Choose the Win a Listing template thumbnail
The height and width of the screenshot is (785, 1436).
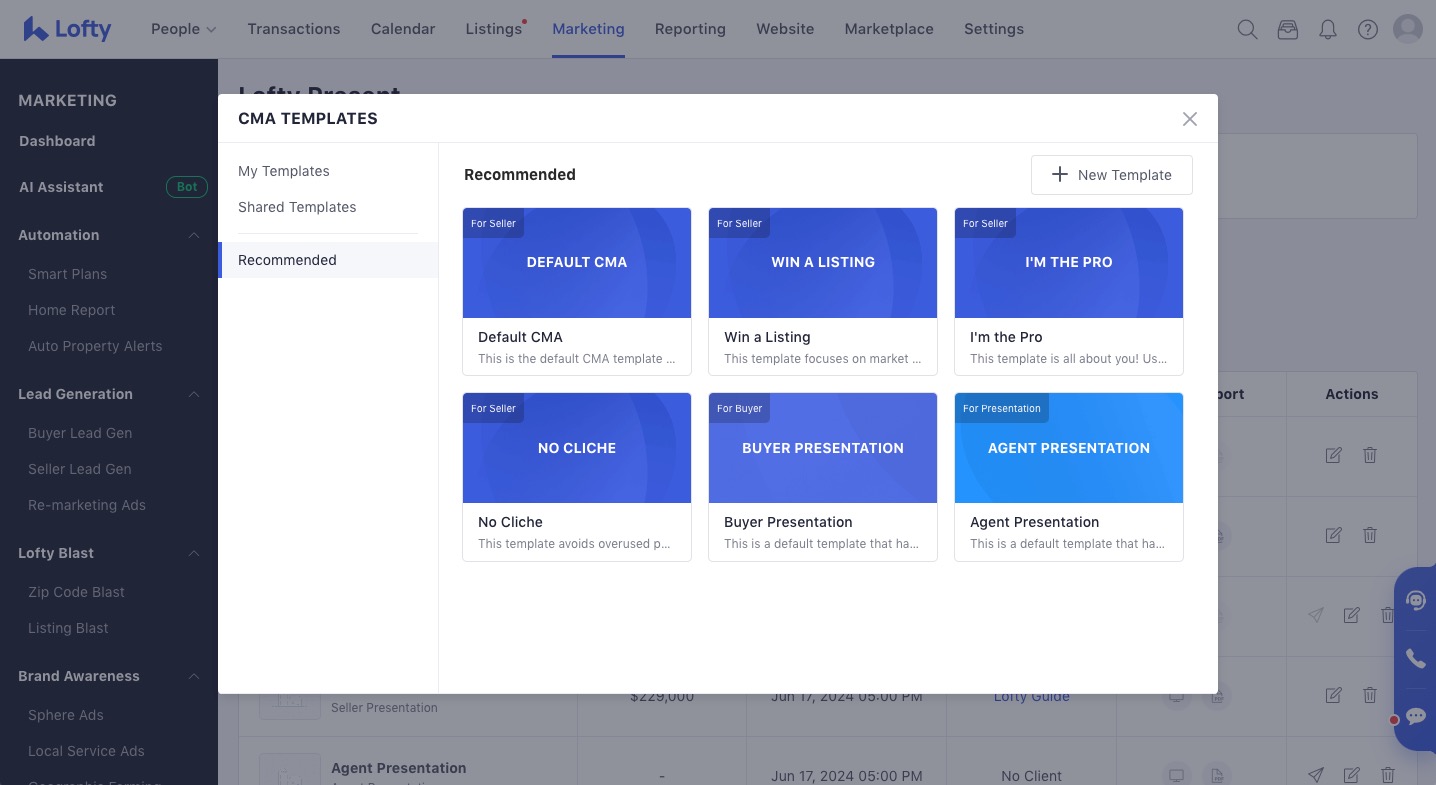823,263
